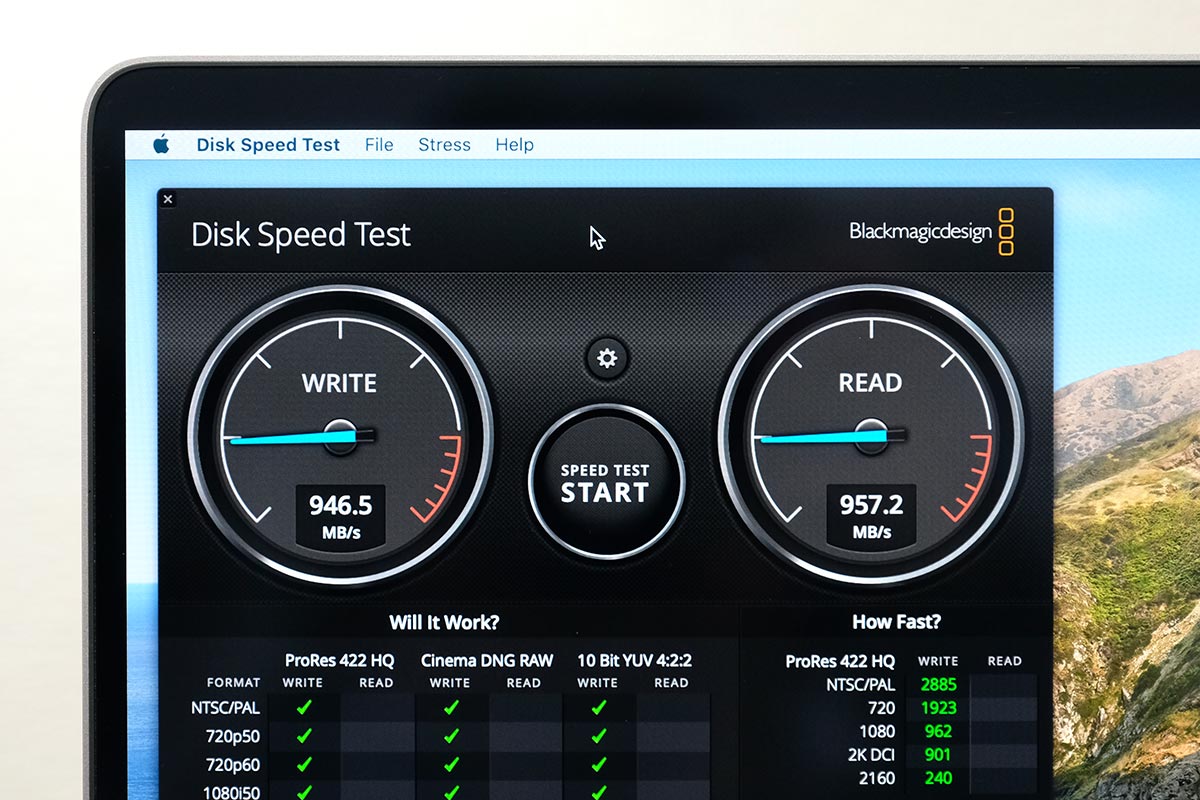Click the FORMAT column label
This screenshot has width=1200, height=800.
(x=233, y=683)
